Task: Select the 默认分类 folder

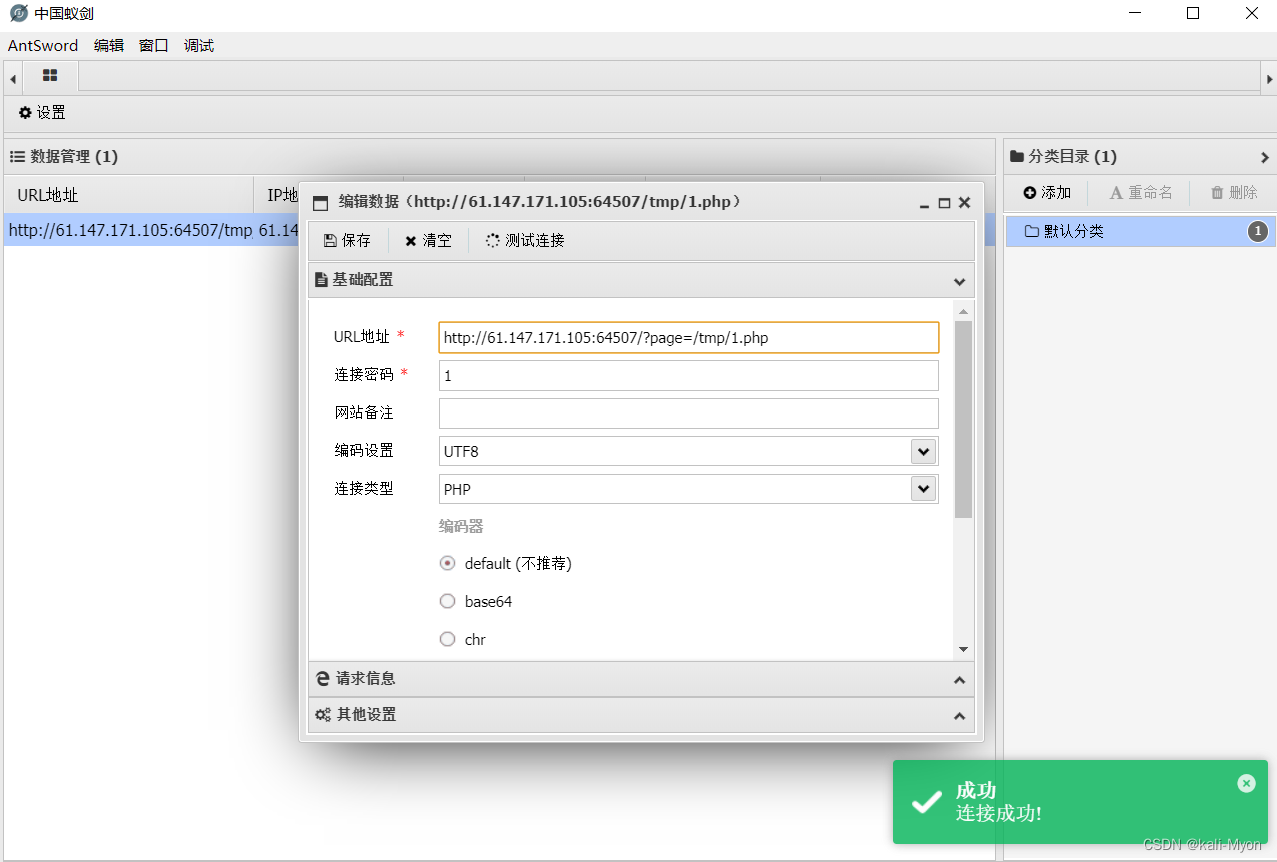Action: click(1140, 231)
